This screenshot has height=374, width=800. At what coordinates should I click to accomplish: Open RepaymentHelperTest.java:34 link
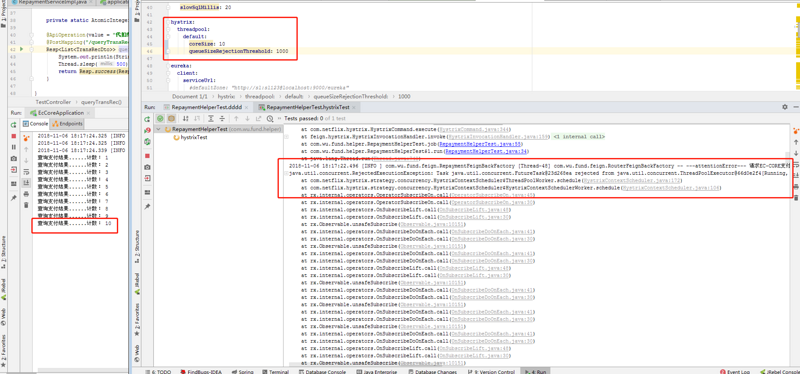(x=485, y=152)
